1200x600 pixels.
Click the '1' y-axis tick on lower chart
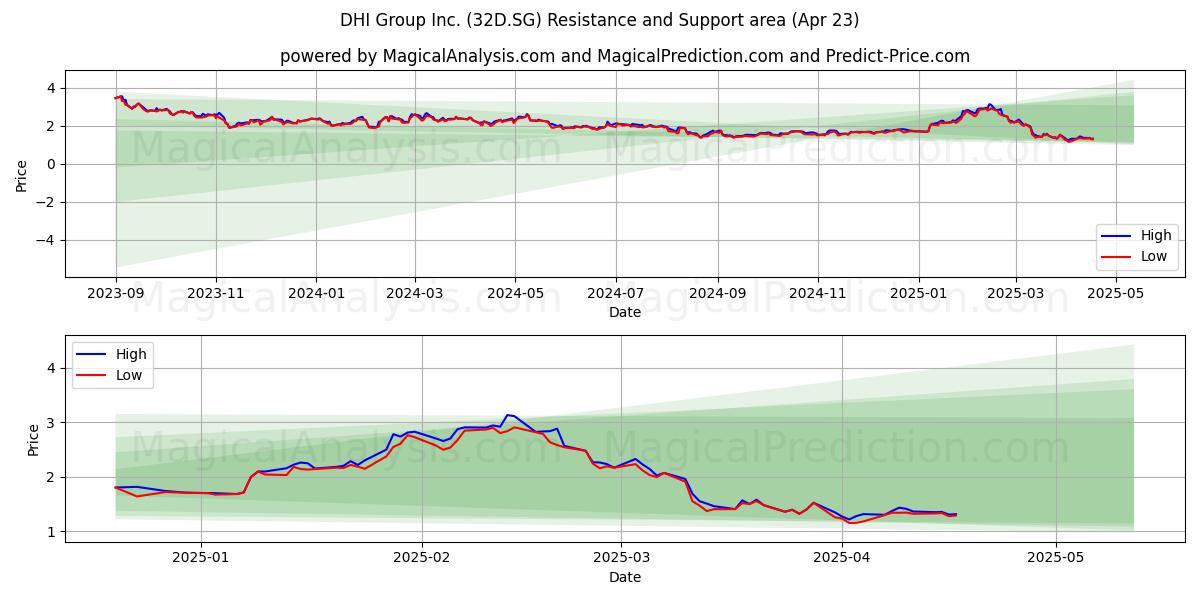click(53, 532)
